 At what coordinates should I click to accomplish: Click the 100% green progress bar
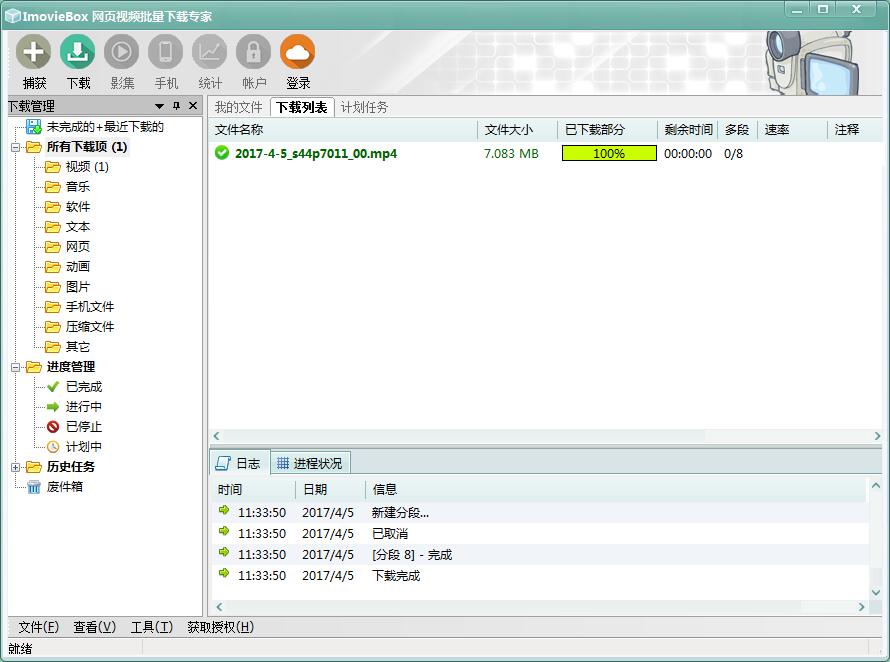pyautogui.click(x=609, y=154)
